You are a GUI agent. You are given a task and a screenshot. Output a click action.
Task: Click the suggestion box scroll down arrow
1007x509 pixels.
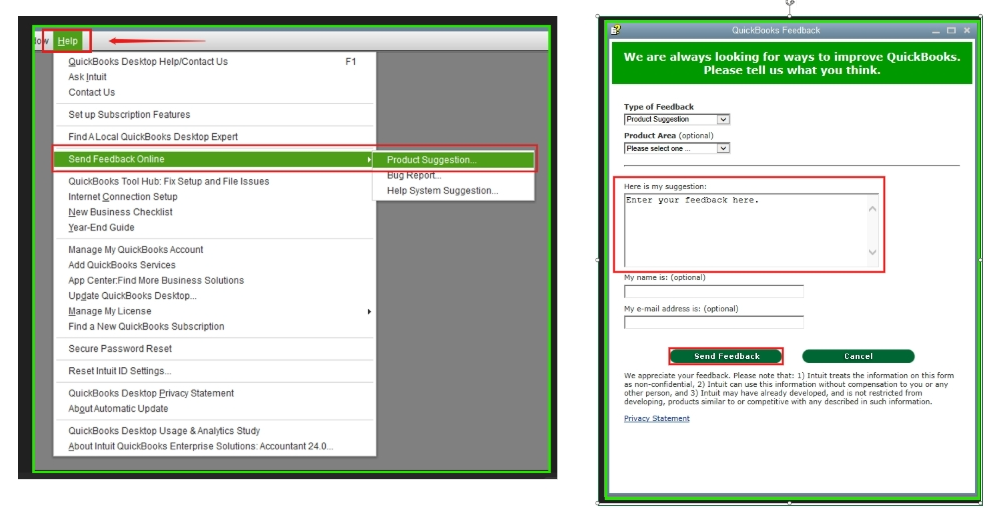872,252
